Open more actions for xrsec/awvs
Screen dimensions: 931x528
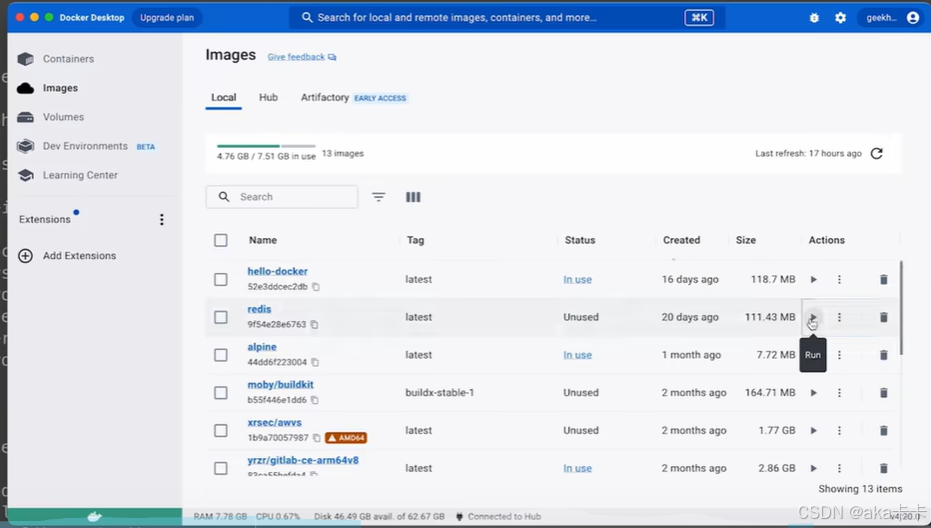click(839, 431)
